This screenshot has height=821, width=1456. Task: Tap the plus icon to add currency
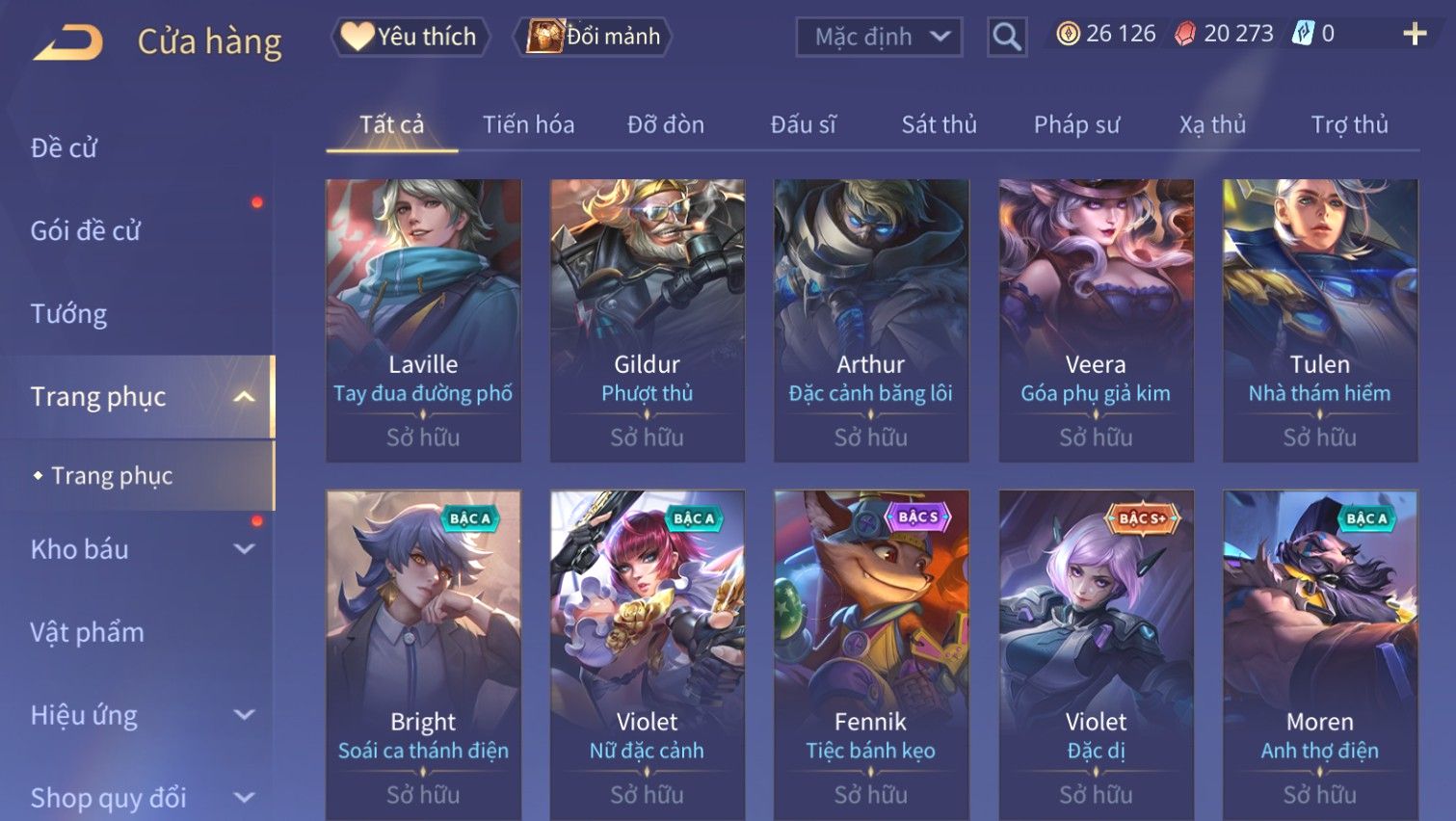[x=1415, y=35]
